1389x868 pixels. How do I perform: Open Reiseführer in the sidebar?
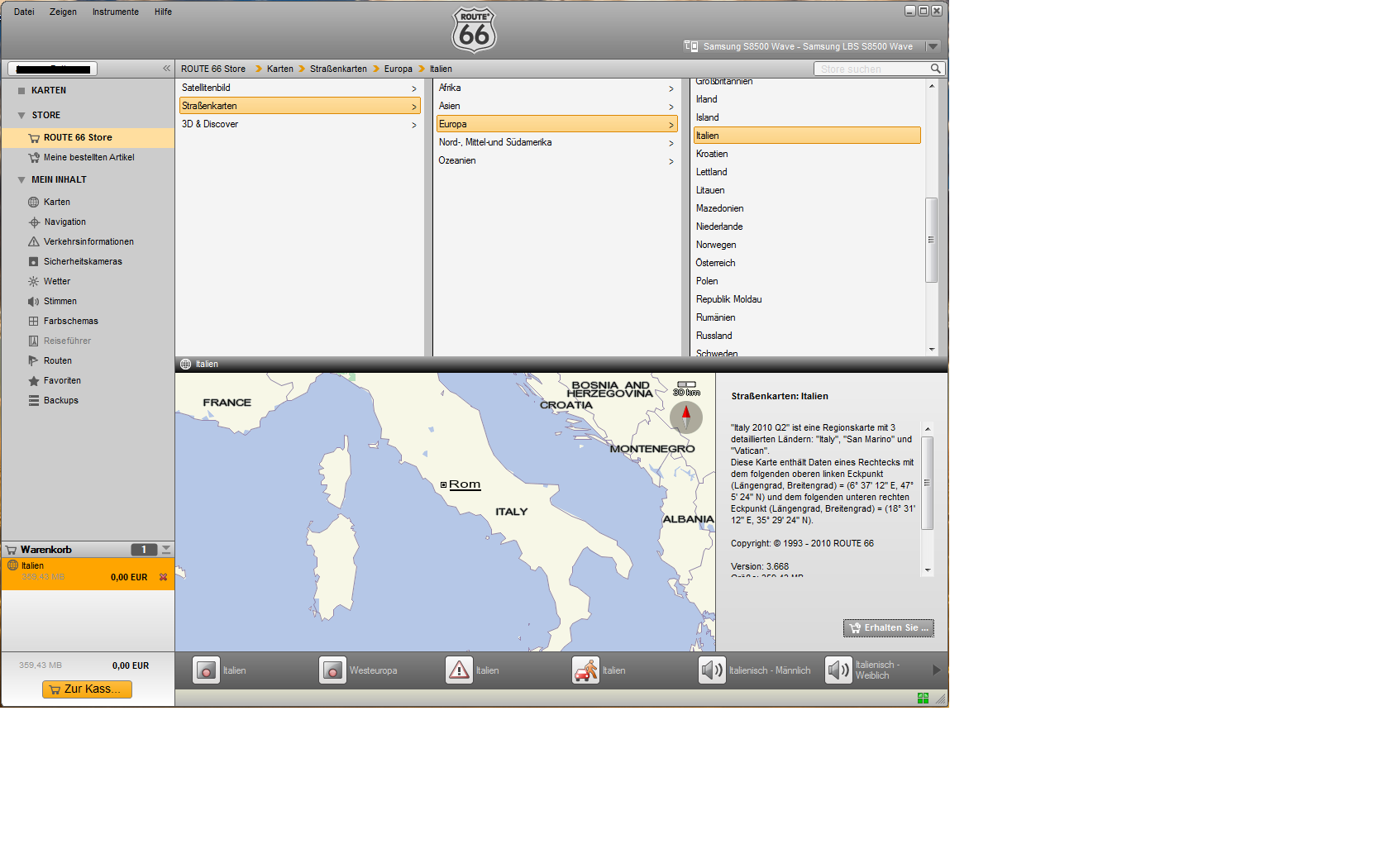[x=68, y=341]
